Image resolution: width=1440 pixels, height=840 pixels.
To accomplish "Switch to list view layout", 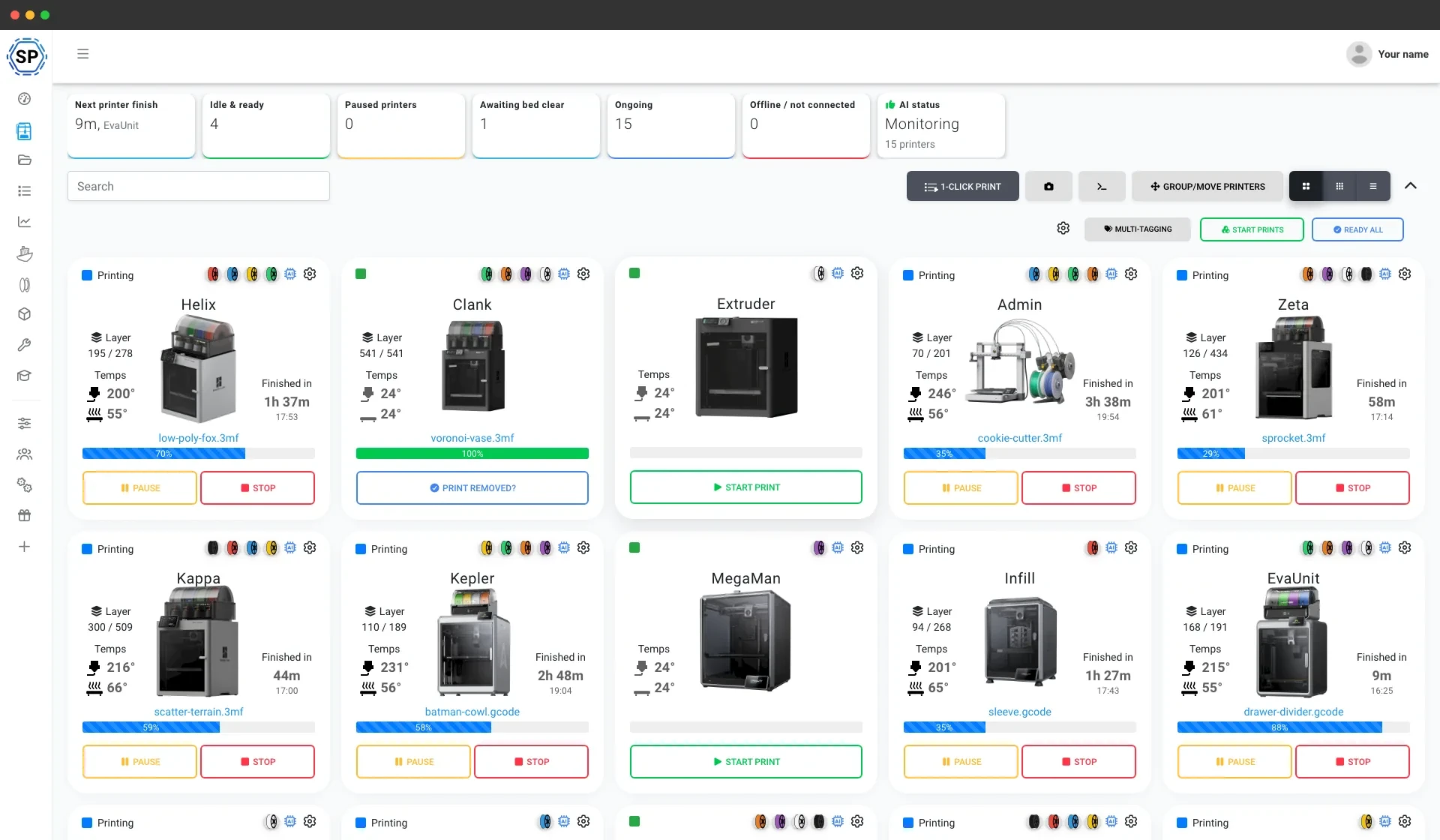I will click(1373, 186).
